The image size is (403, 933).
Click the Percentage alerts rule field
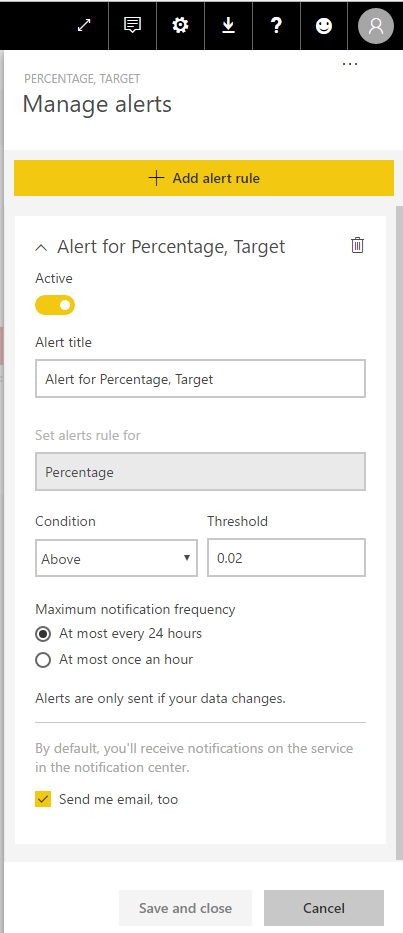coord(200,472)
